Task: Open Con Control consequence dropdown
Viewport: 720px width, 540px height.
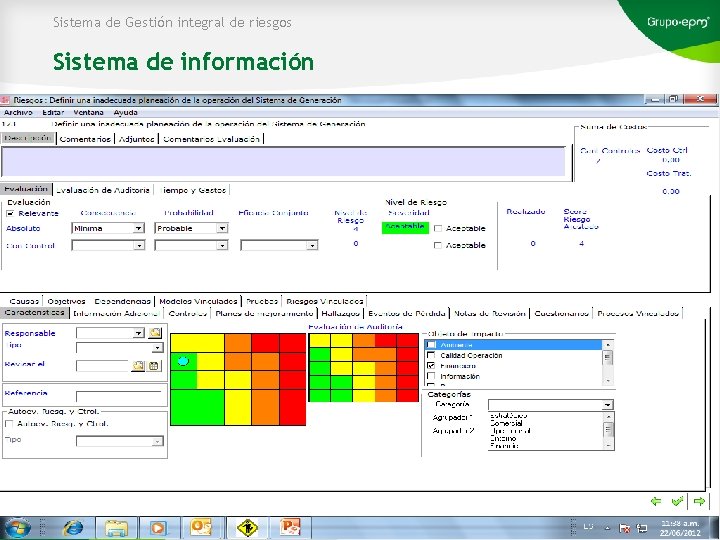Action: (138, 246)
